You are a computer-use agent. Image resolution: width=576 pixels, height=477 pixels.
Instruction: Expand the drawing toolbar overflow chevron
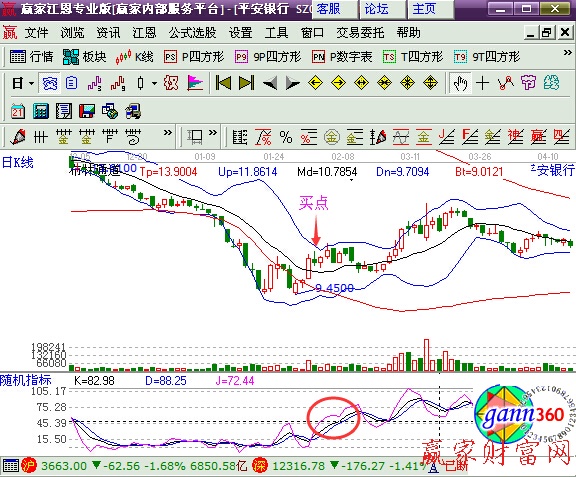click(168, 133)
